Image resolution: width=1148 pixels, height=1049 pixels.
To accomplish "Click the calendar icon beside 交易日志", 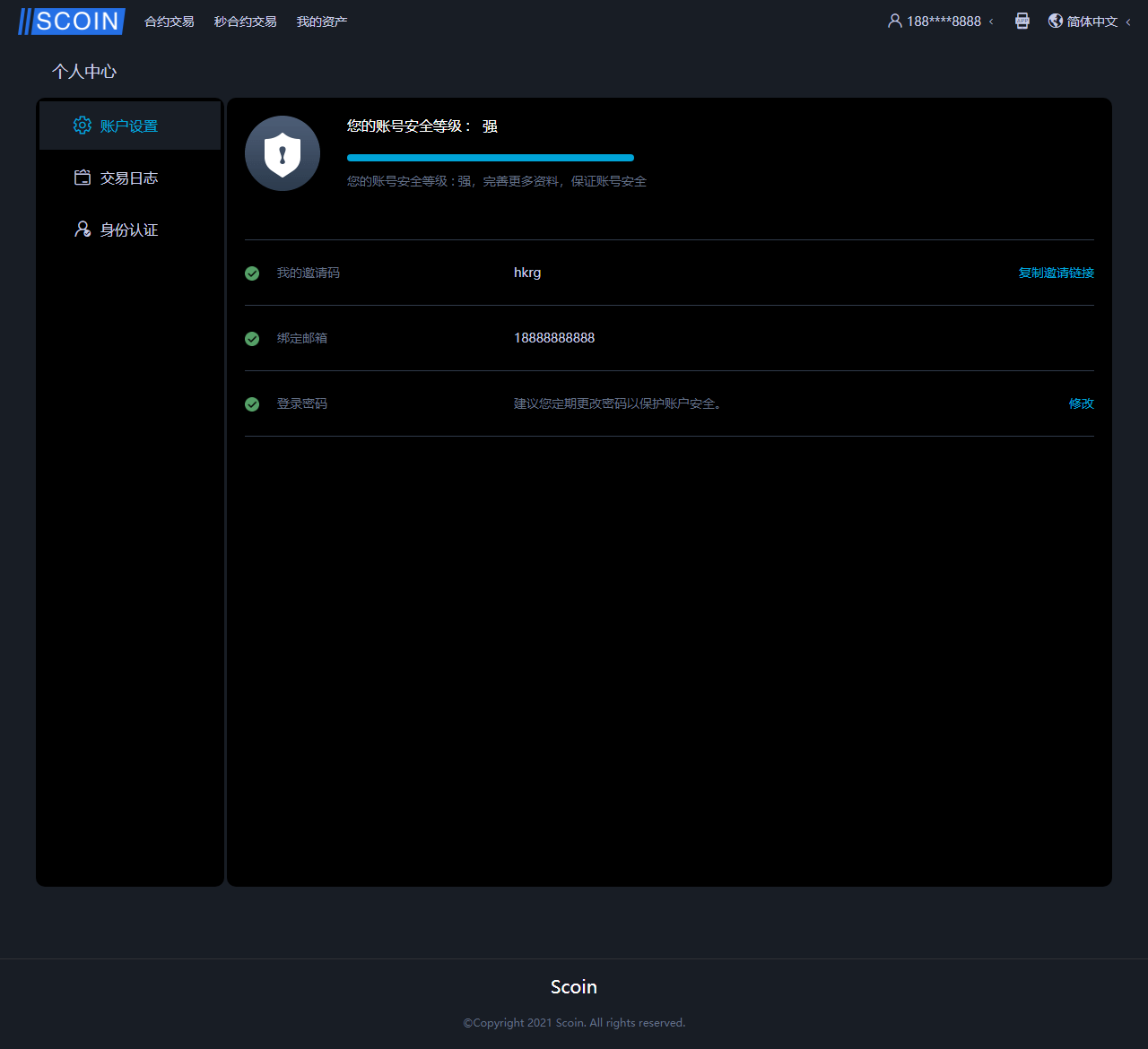I will [x=83, y=178].
